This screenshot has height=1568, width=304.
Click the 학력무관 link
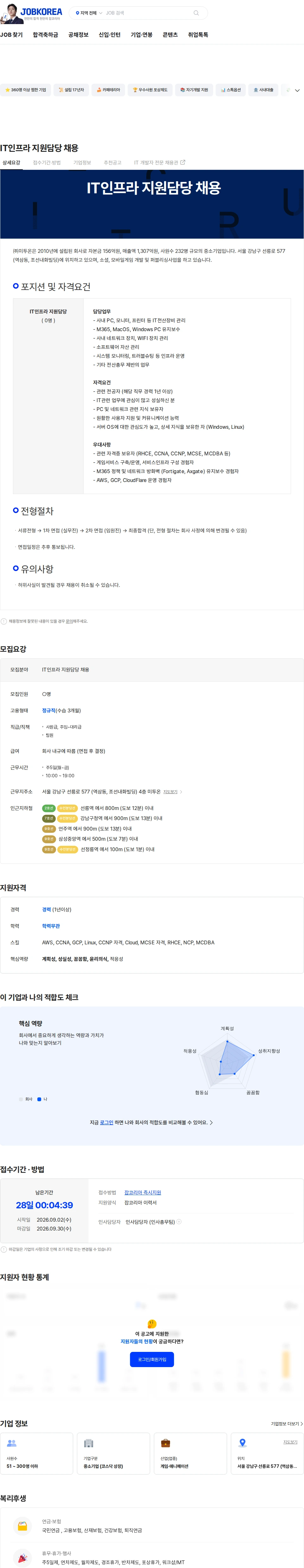pos(51,926)
